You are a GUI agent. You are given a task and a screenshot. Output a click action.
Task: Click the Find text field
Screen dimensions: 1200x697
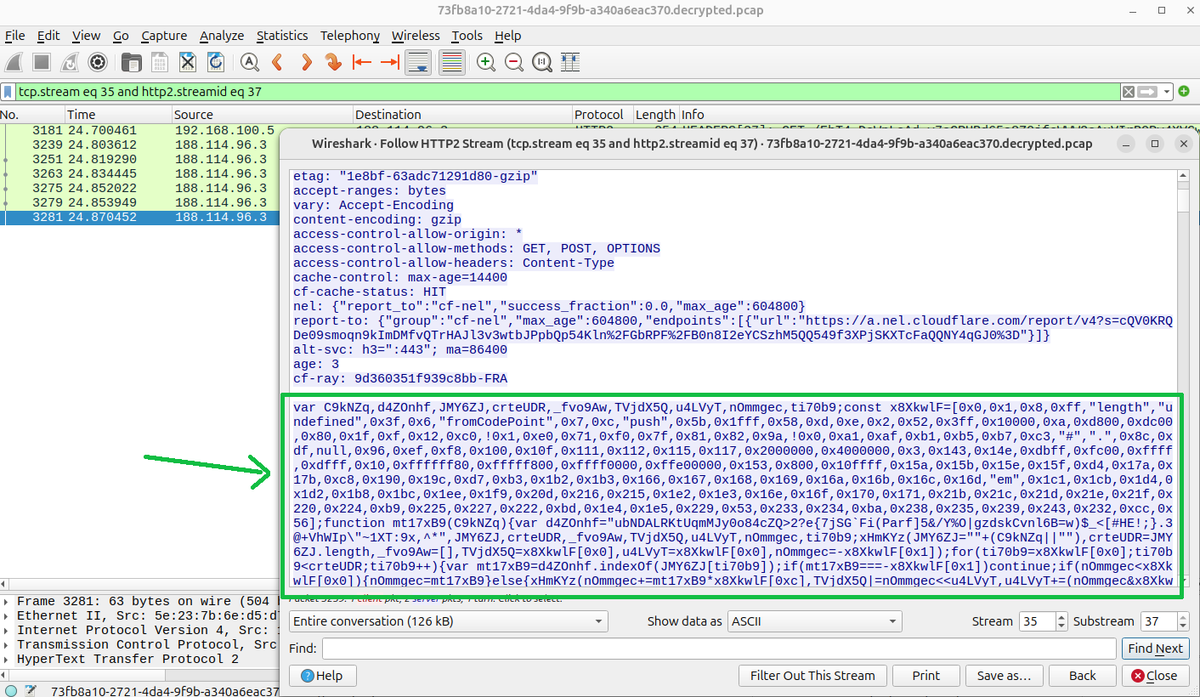point(718,649)
